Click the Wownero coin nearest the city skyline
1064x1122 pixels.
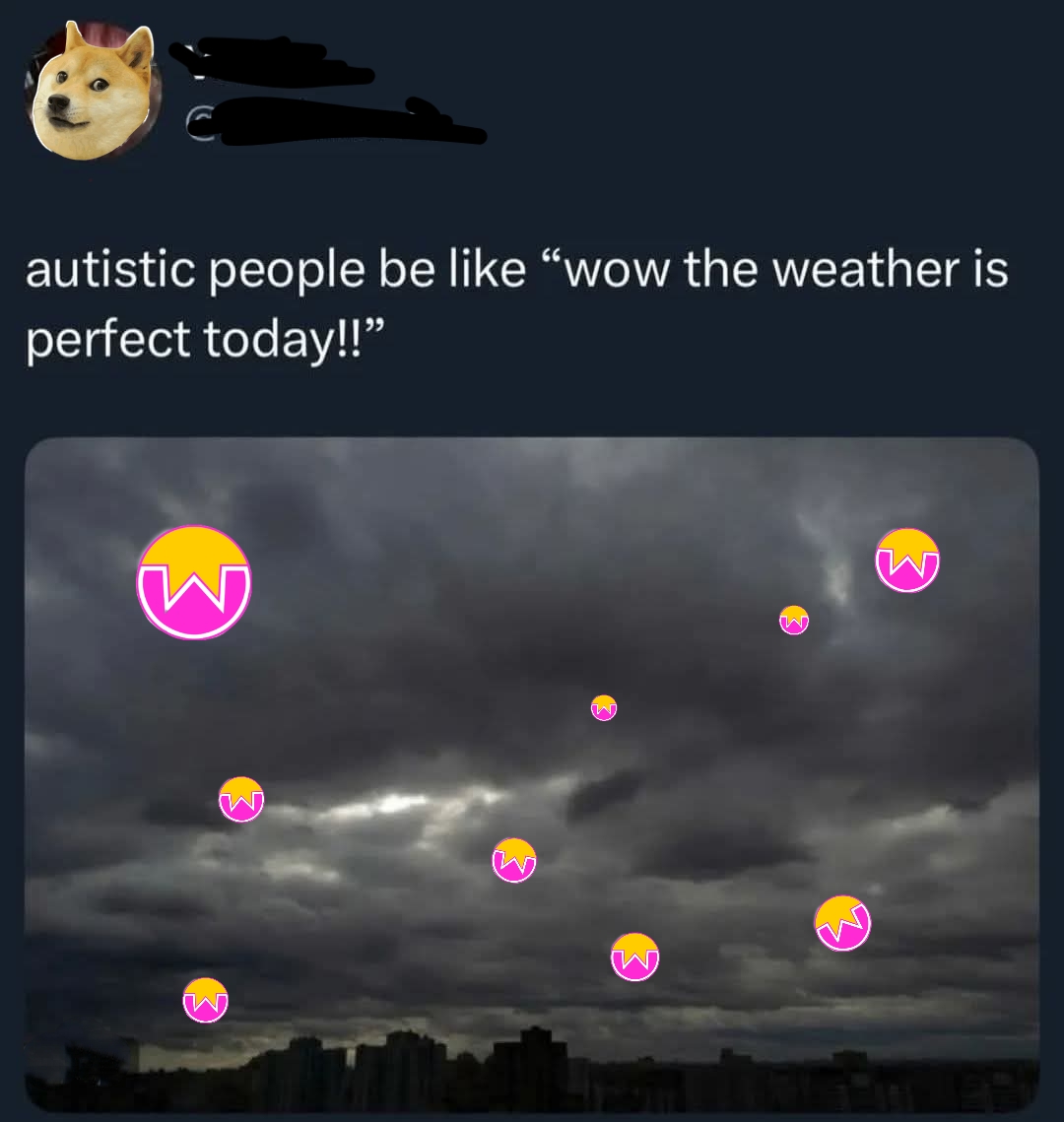coord(205,1001)
